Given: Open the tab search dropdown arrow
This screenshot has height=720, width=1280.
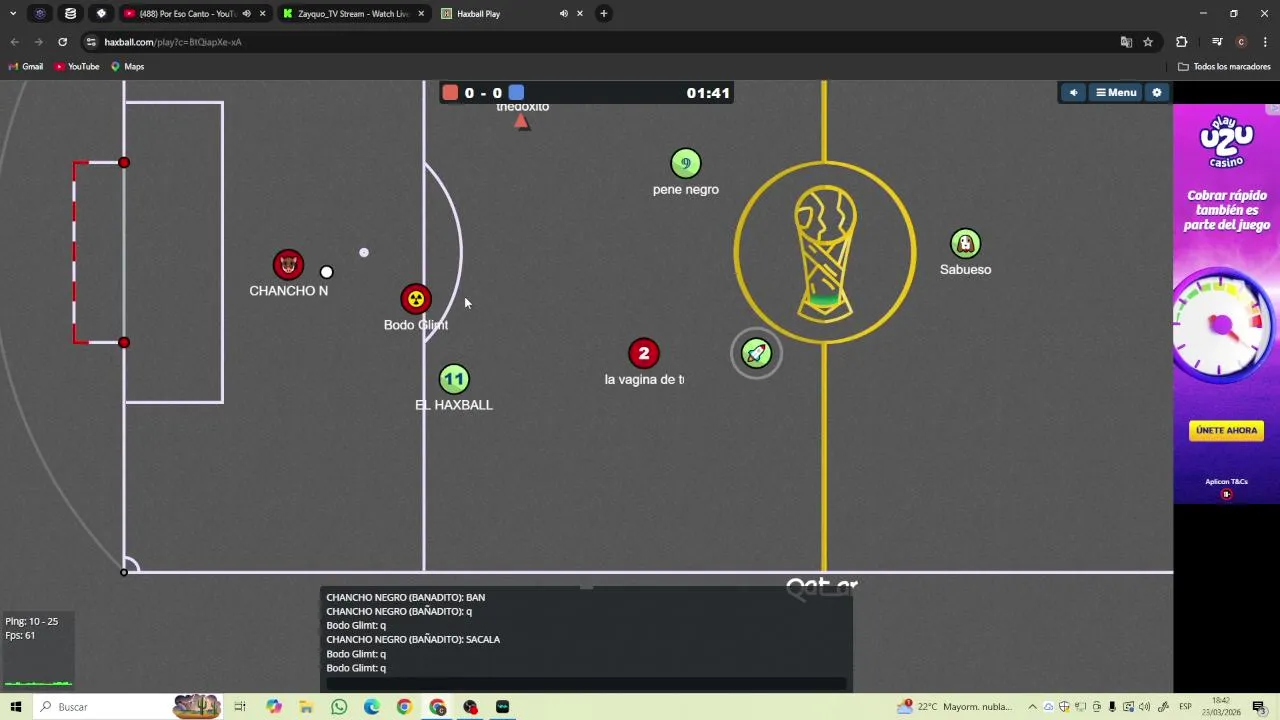Looking at the screenshot, I should (x=13, y=14).
